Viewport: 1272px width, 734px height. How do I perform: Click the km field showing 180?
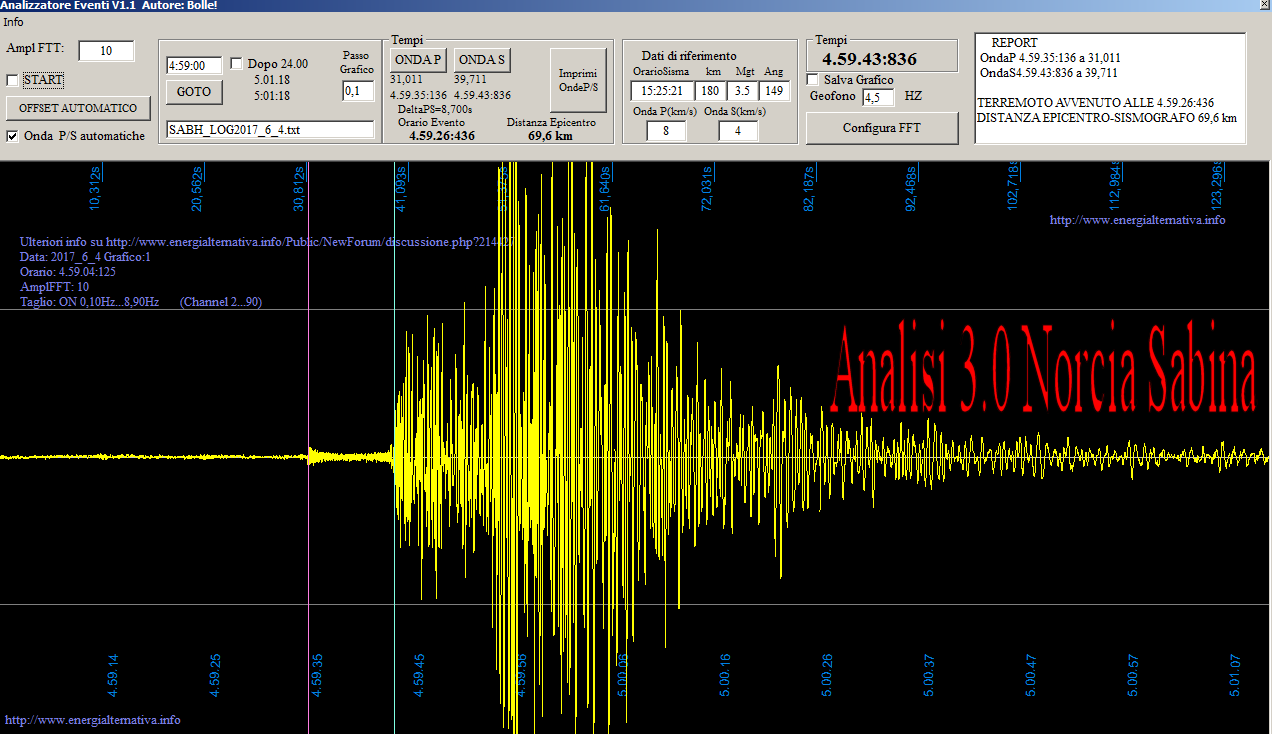click(711, 91)
